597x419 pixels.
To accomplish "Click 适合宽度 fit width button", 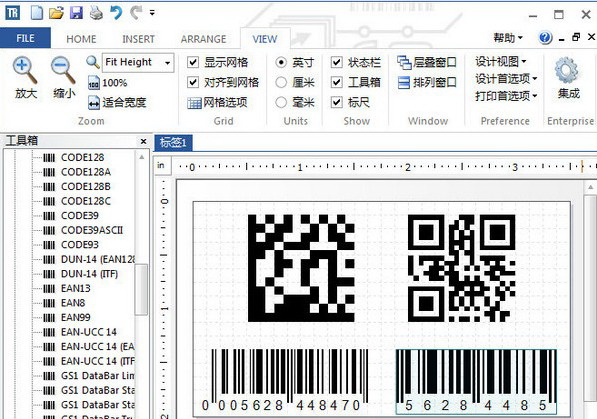I will [117, 102].
